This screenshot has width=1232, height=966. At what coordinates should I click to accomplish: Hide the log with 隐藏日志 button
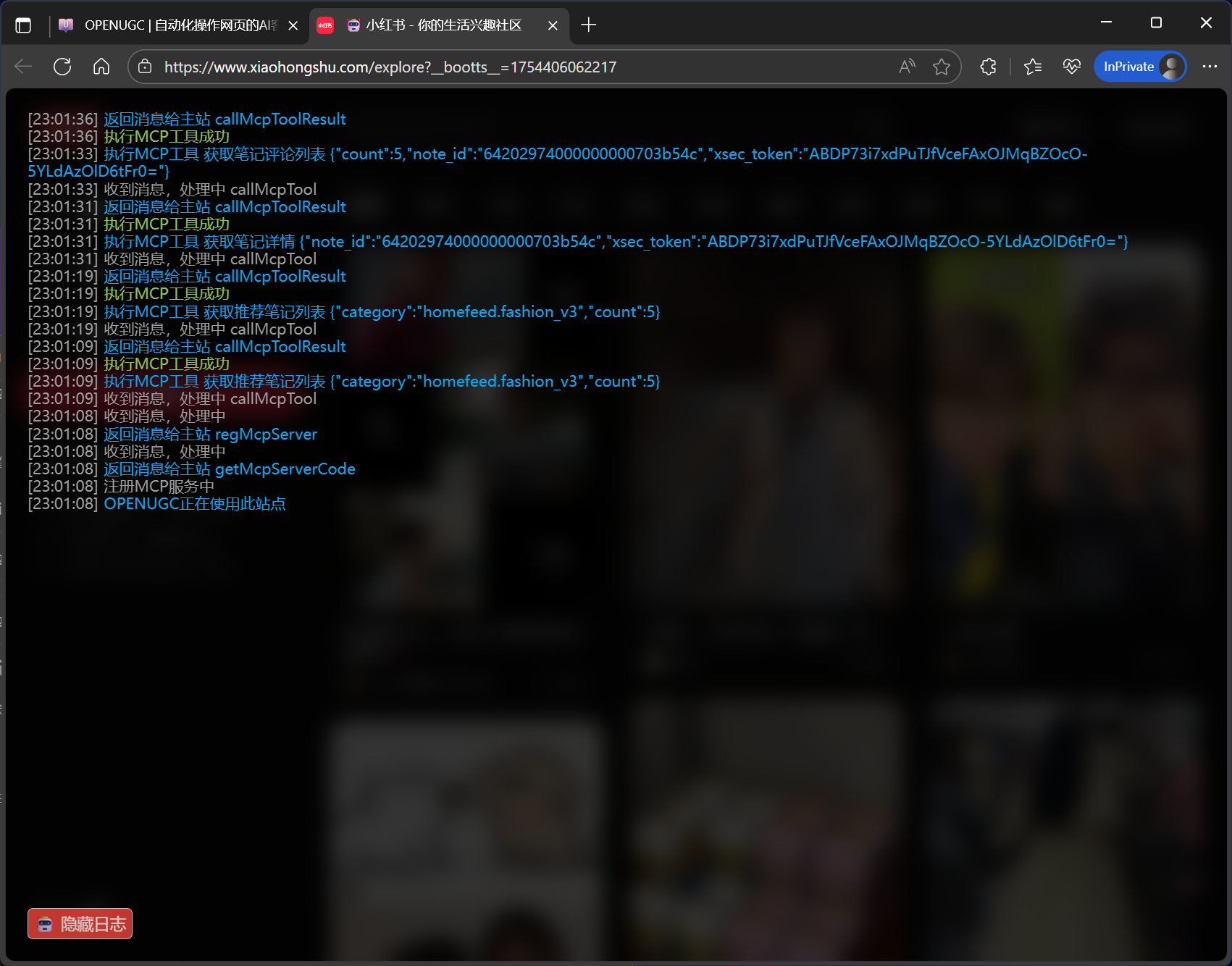pyautogui.click(x=80, y=924)
